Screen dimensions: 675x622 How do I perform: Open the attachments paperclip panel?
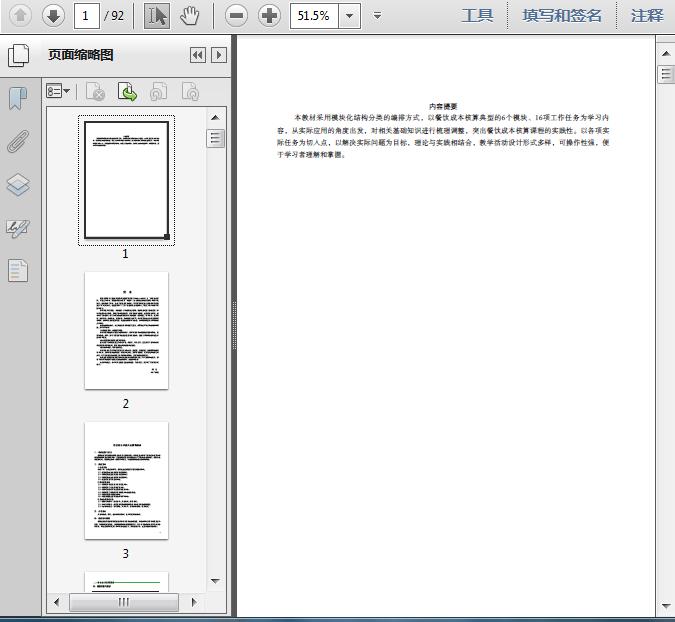[x=18, y=141]
